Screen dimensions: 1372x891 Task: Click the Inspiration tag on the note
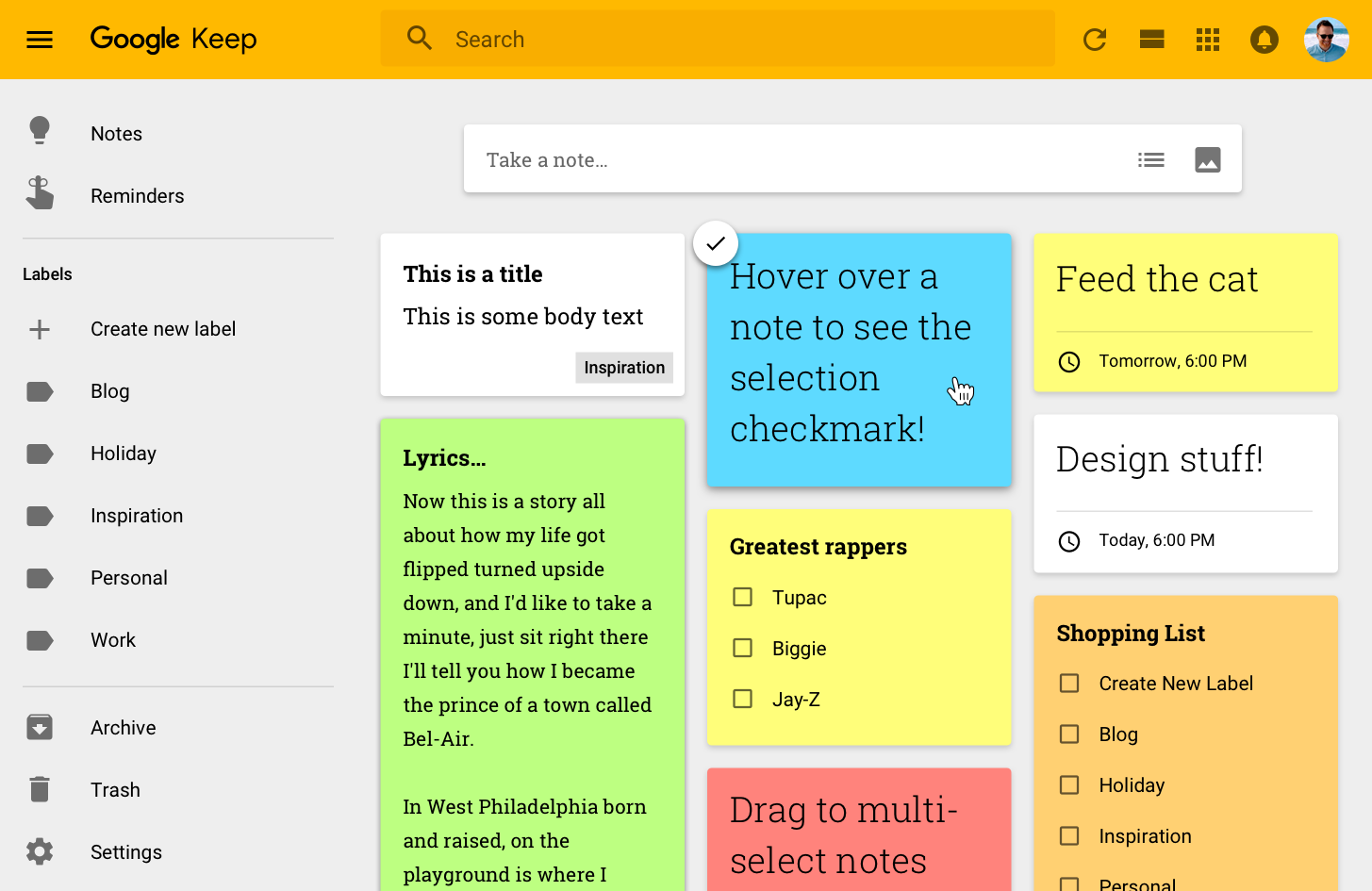click(624, 368)
